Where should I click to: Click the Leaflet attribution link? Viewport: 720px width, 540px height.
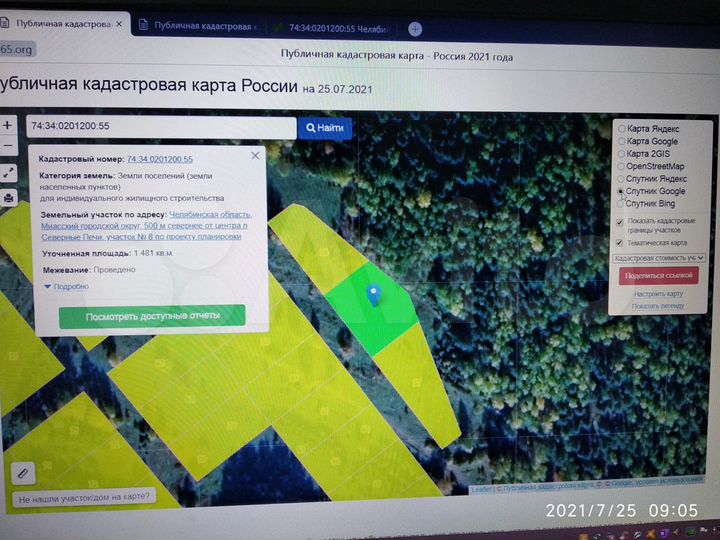click(x=481, y=489)
